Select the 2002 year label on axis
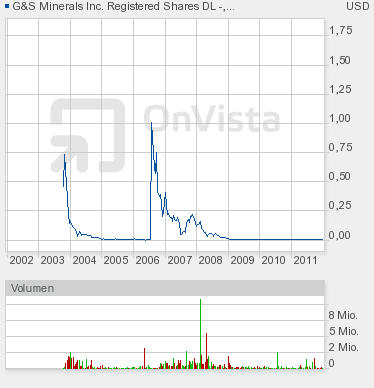This screenshot has width=374, height=388. [21, 260]
